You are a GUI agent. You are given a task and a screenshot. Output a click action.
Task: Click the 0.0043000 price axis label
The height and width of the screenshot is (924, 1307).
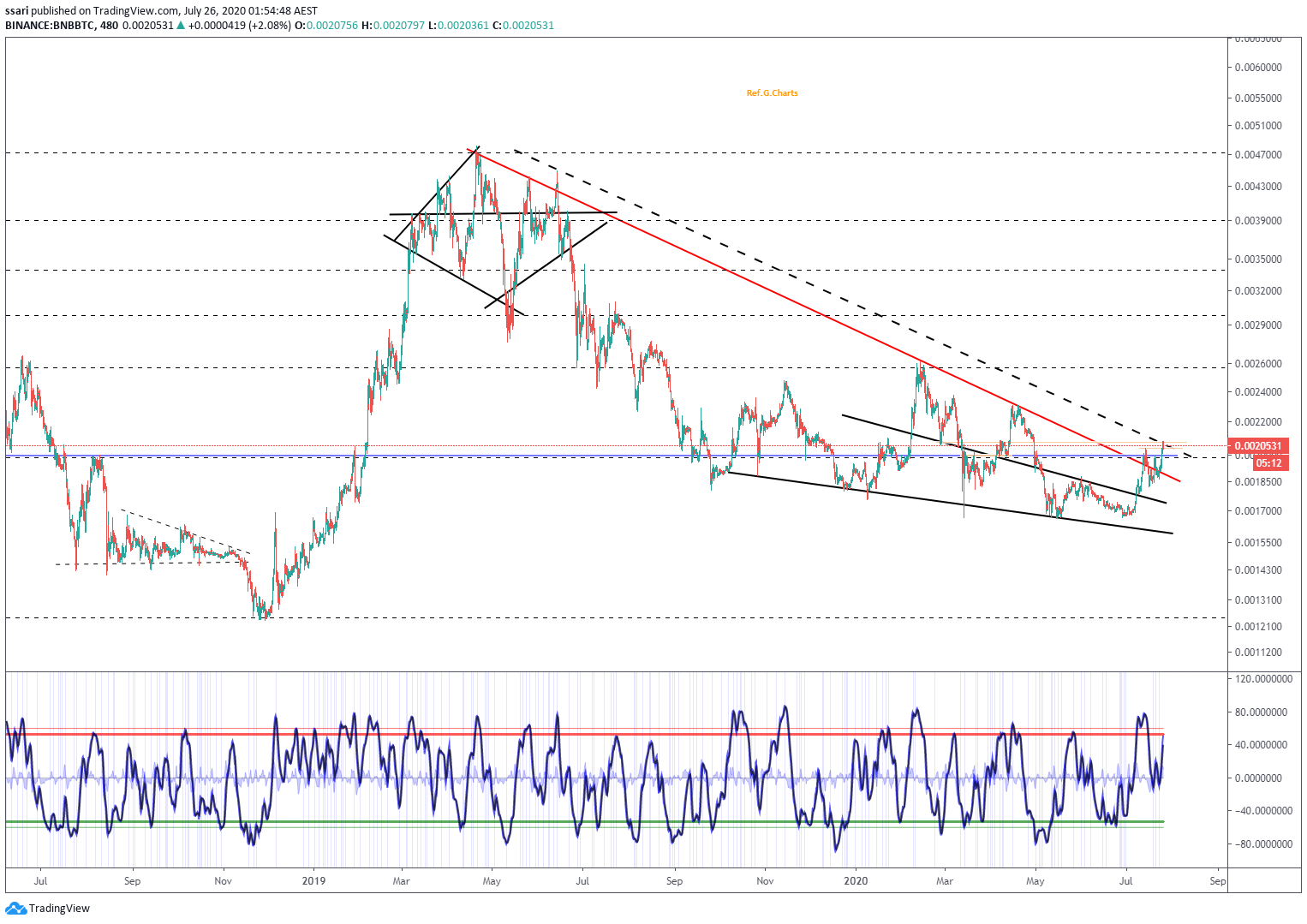click(1258, 187)
